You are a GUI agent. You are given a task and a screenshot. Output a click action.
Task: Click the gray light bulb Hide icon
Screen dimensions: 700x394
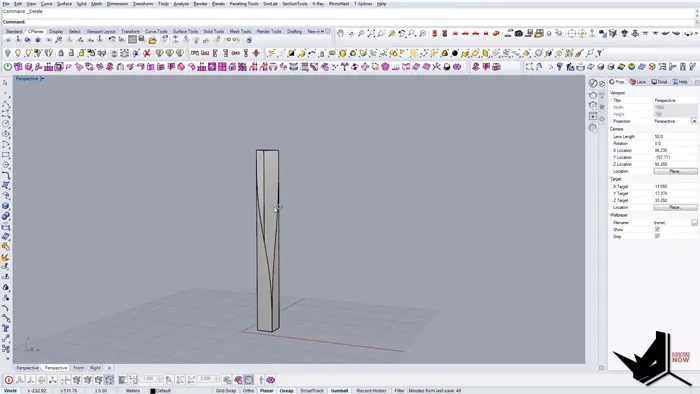(x=8, y=53)
